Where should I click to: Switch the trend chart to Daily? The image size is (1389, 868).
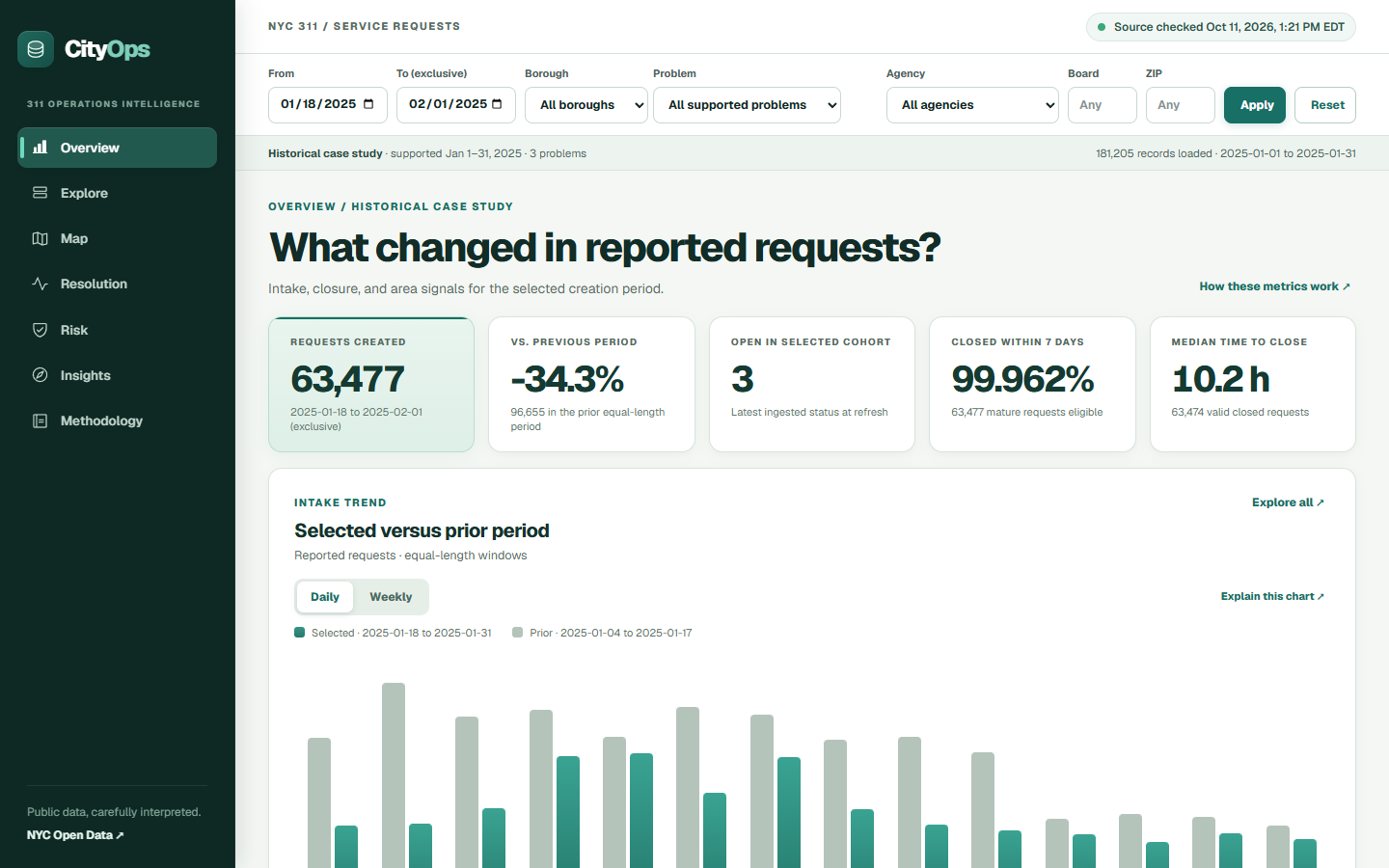click(325, 597)
